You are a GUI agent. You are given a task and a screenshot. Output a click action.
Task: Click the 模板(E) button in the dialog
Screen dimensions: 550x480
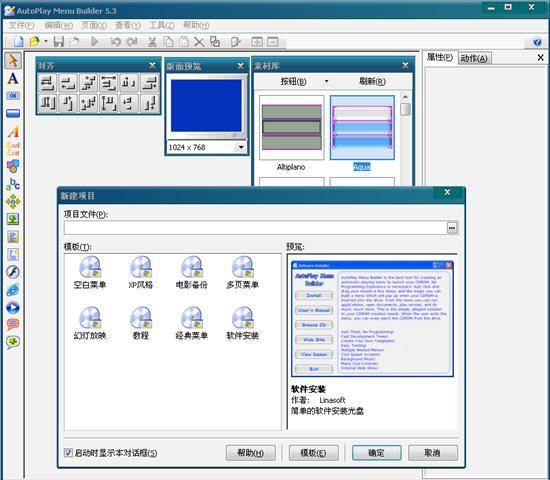point(313,453)
